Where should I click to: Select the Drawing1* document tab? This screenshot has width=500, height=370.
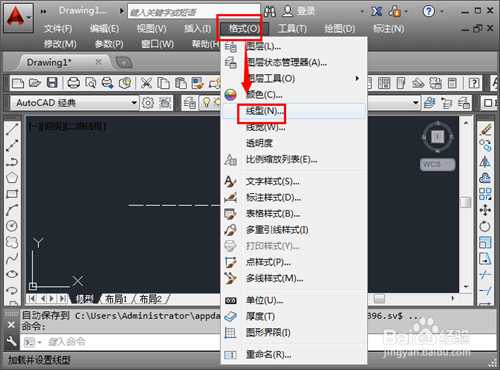63,62
